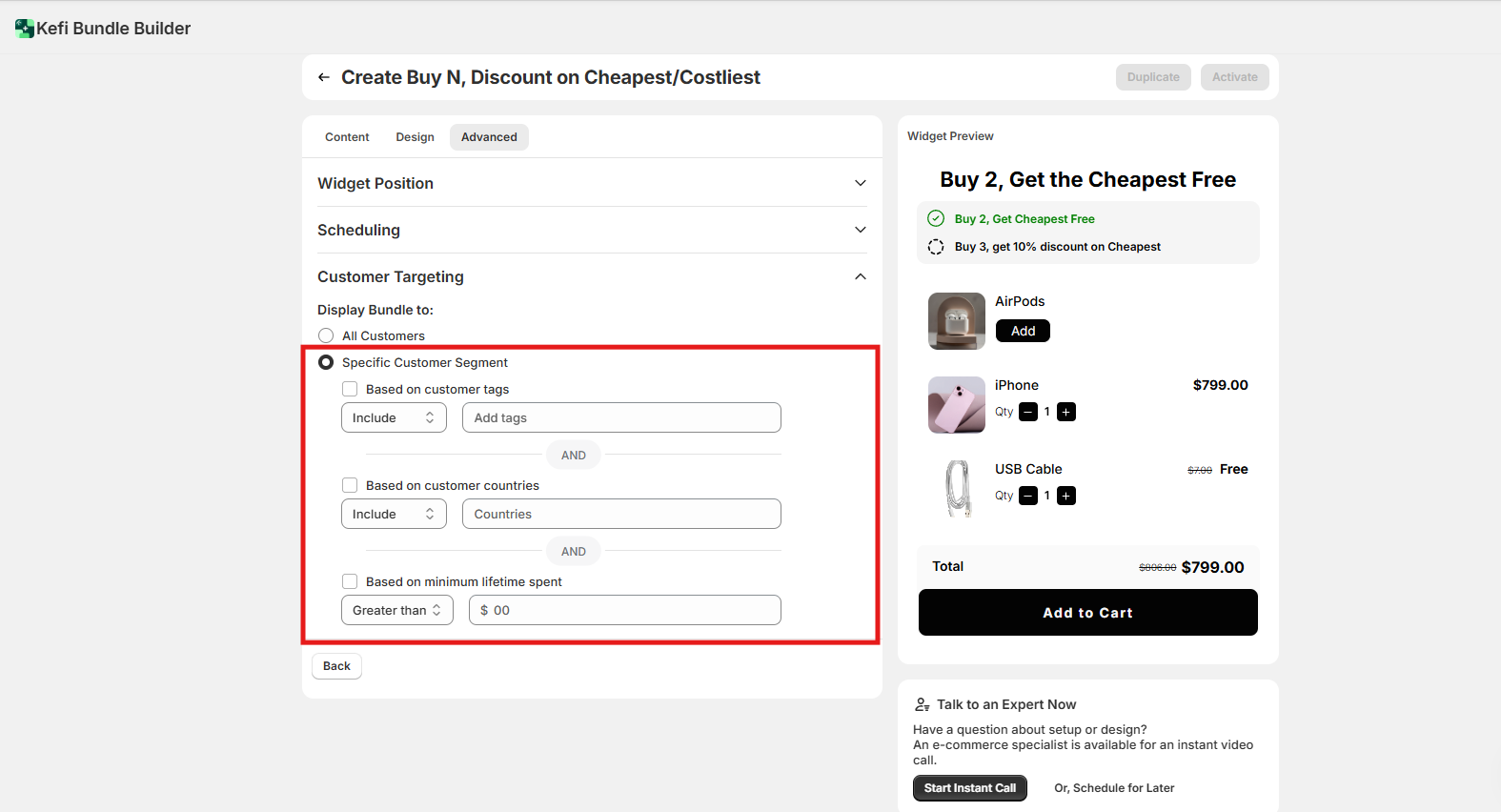Increase USB Cable quantity with plus button
The width and height of the screenshot is (1501, 812).
point(1066,496)
